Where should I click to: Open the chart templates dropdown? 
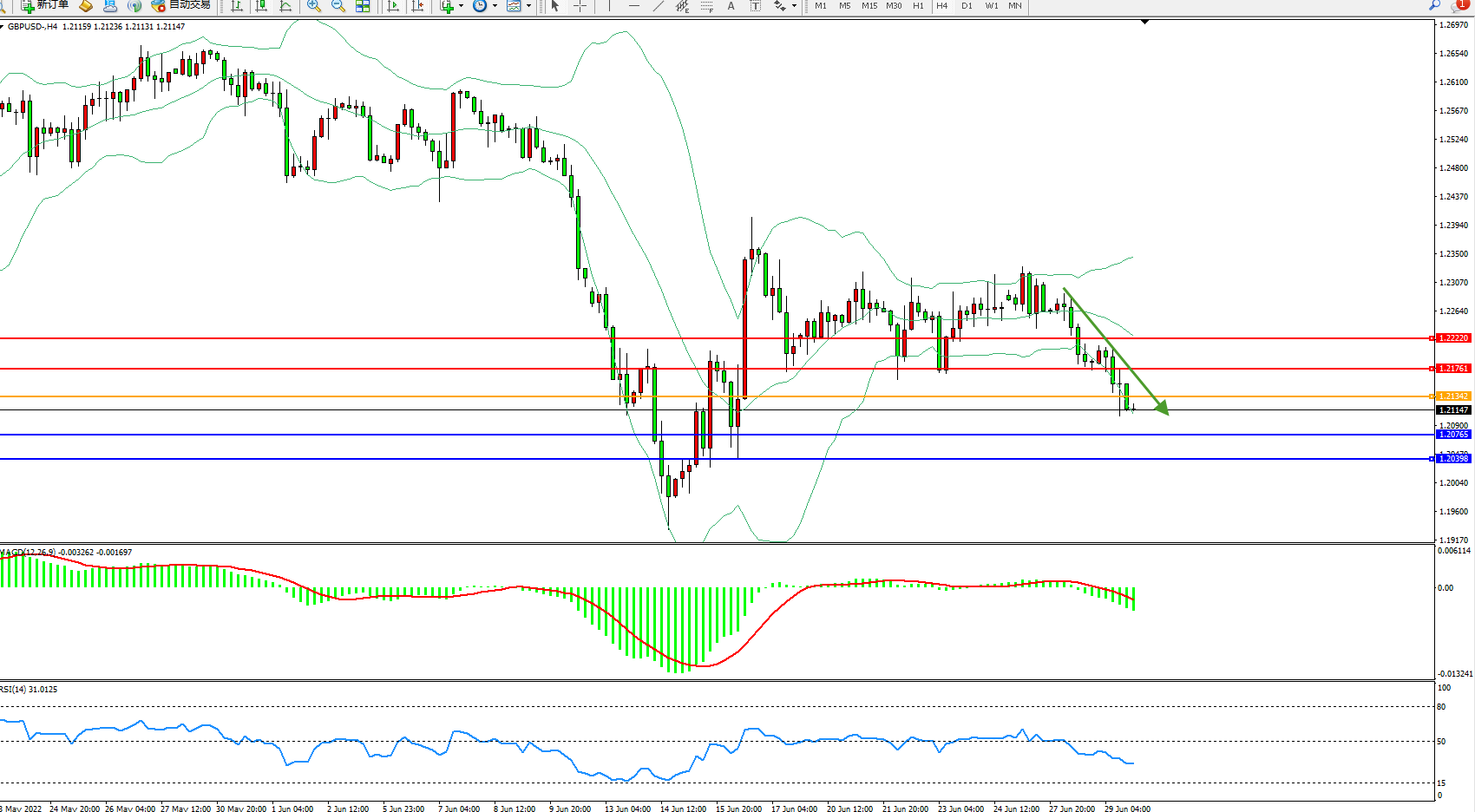pyautogui.click(x=519, y=6)
